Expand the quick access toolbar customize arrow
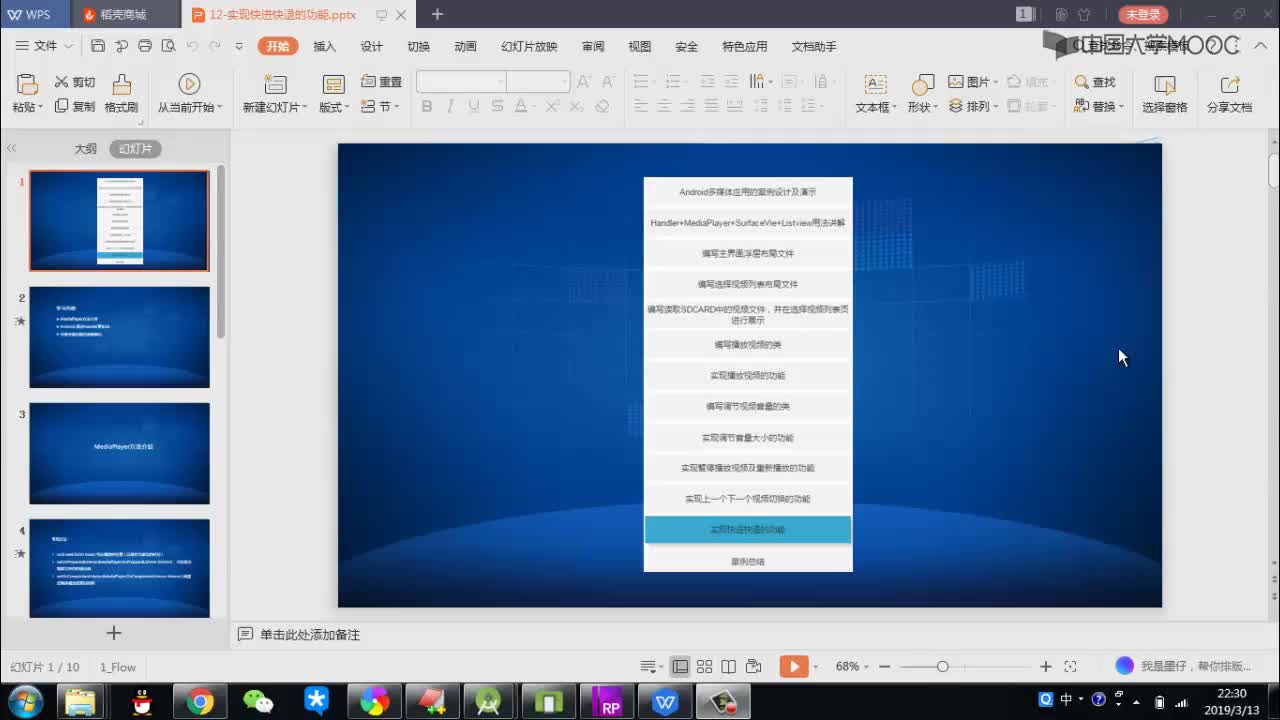The height and width of the screenshot is (720, 1280). pyautogui.click(x=239, y=46)
